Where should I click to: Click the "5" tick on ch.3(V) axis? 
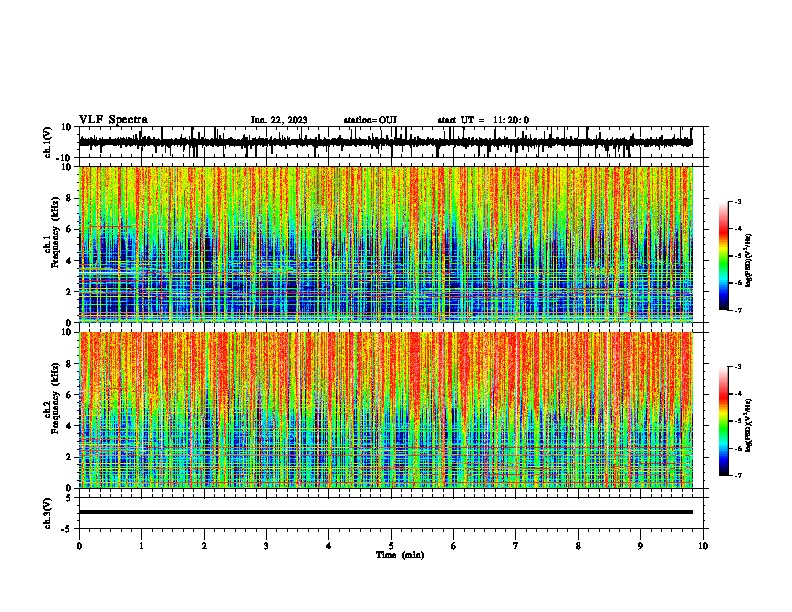pos(69,498)
